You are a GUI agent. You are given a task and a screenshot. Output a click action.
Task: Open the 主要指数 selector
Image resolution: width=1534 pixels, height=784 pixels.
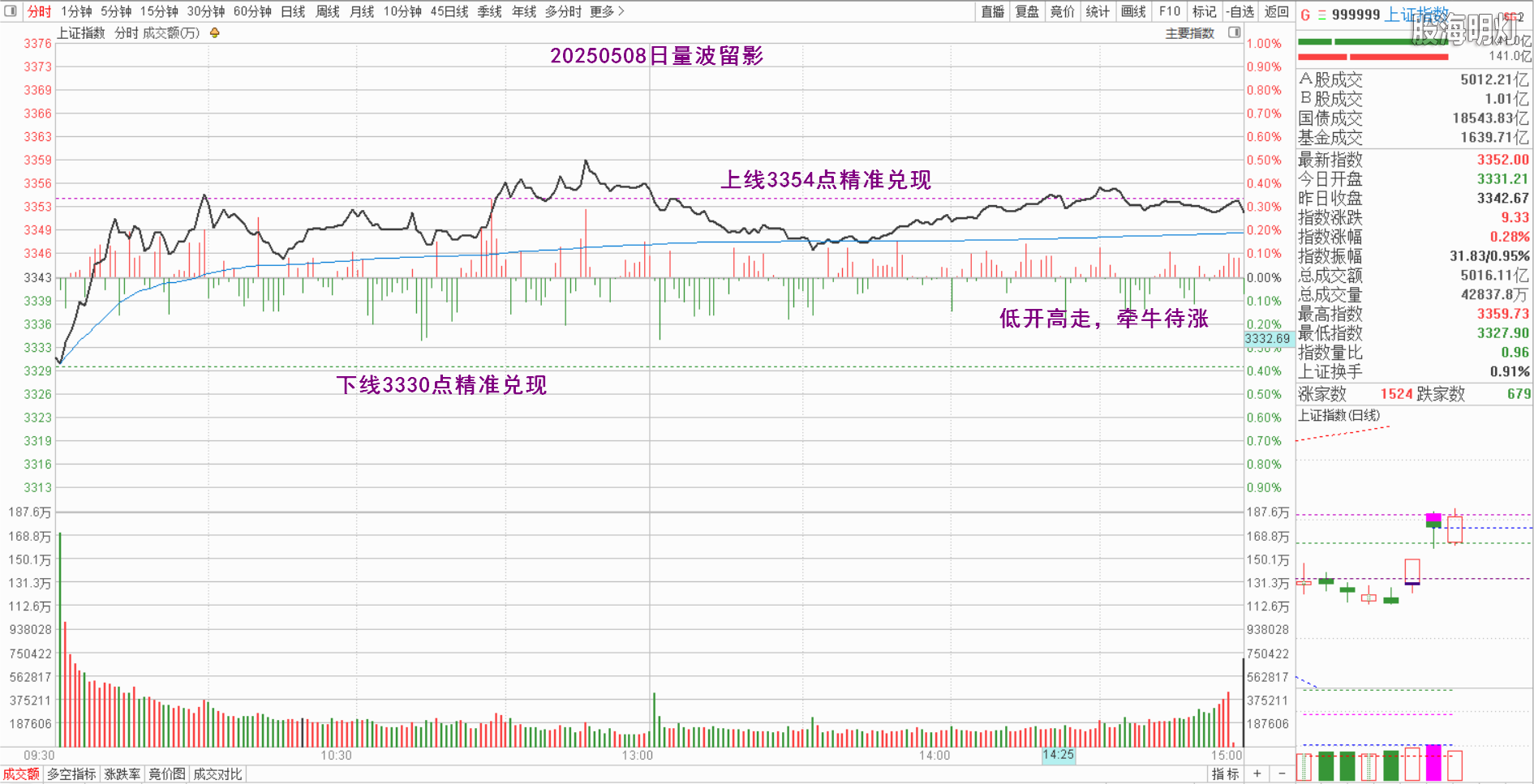[1190, 33]
